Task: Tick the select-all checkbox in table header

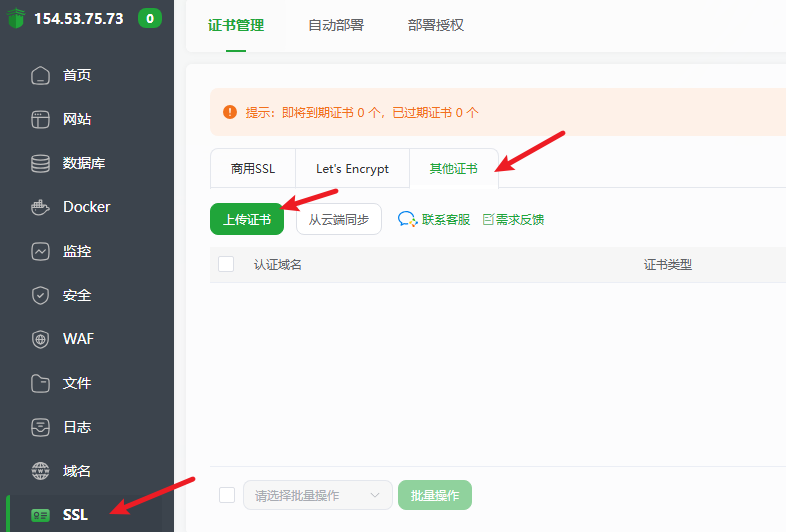Action: (x=226, y=264)
